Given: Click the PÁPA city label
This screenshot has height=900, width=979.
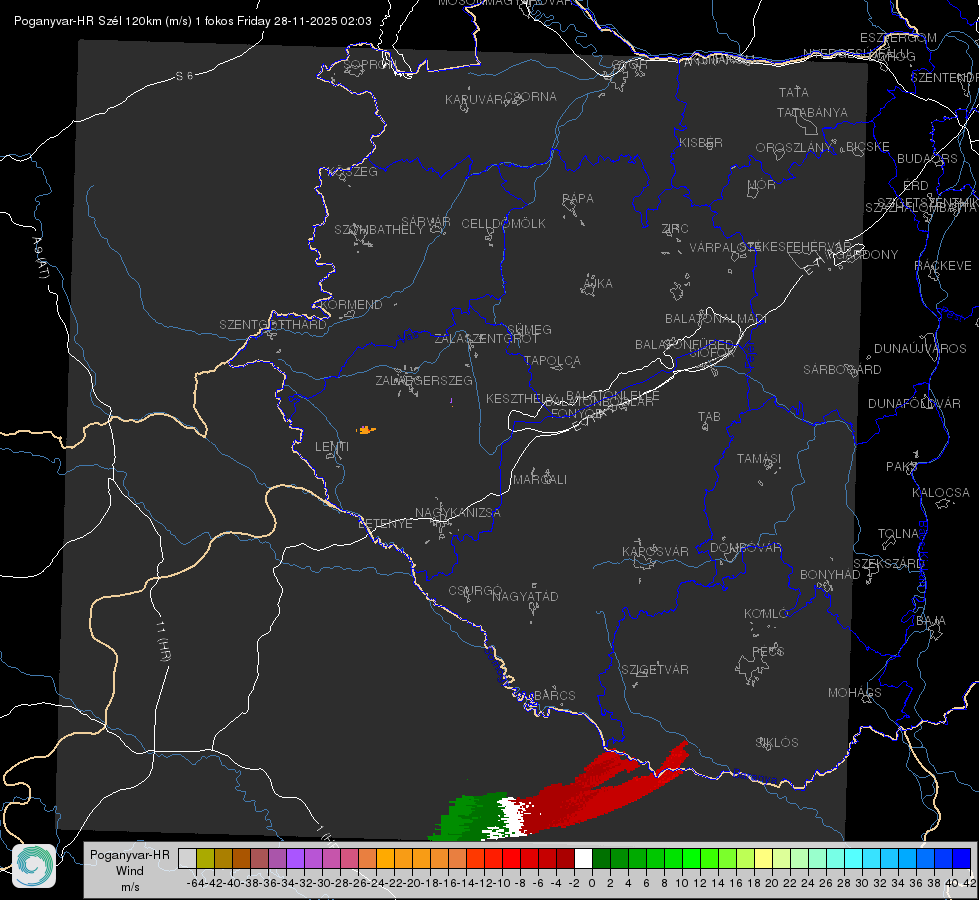Looking at the screenshot, I should click(x=578, y=199).
